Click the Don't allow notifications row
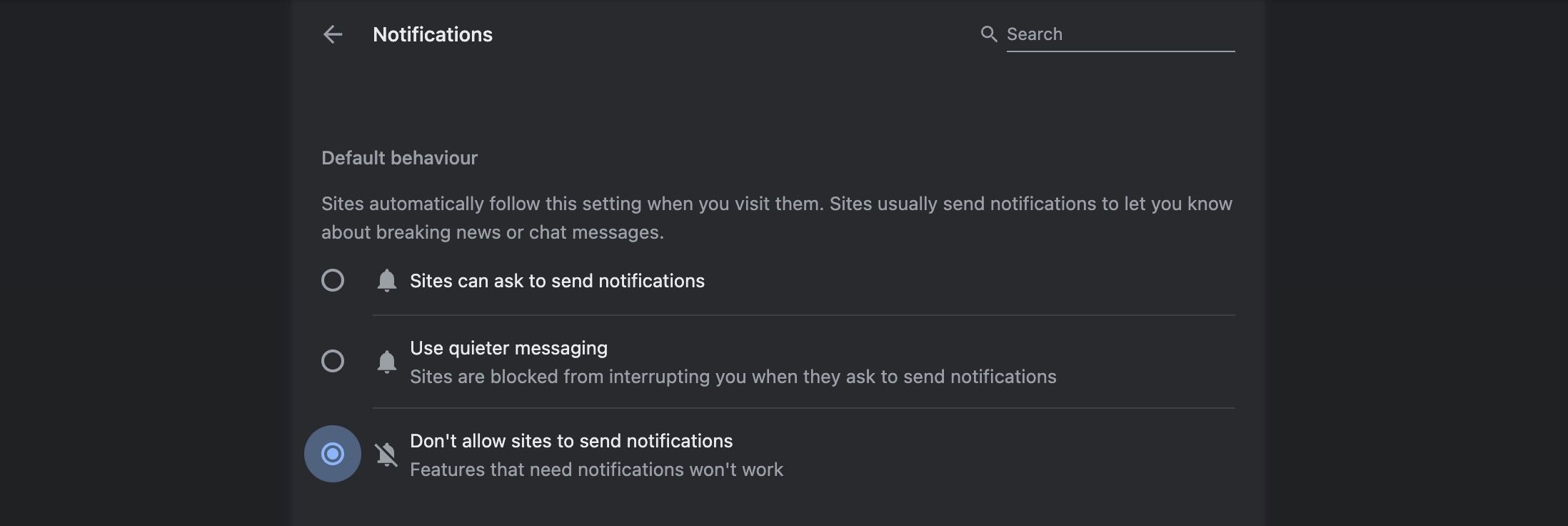This screenshot has height=526, width=1568. tap(571, 441)
